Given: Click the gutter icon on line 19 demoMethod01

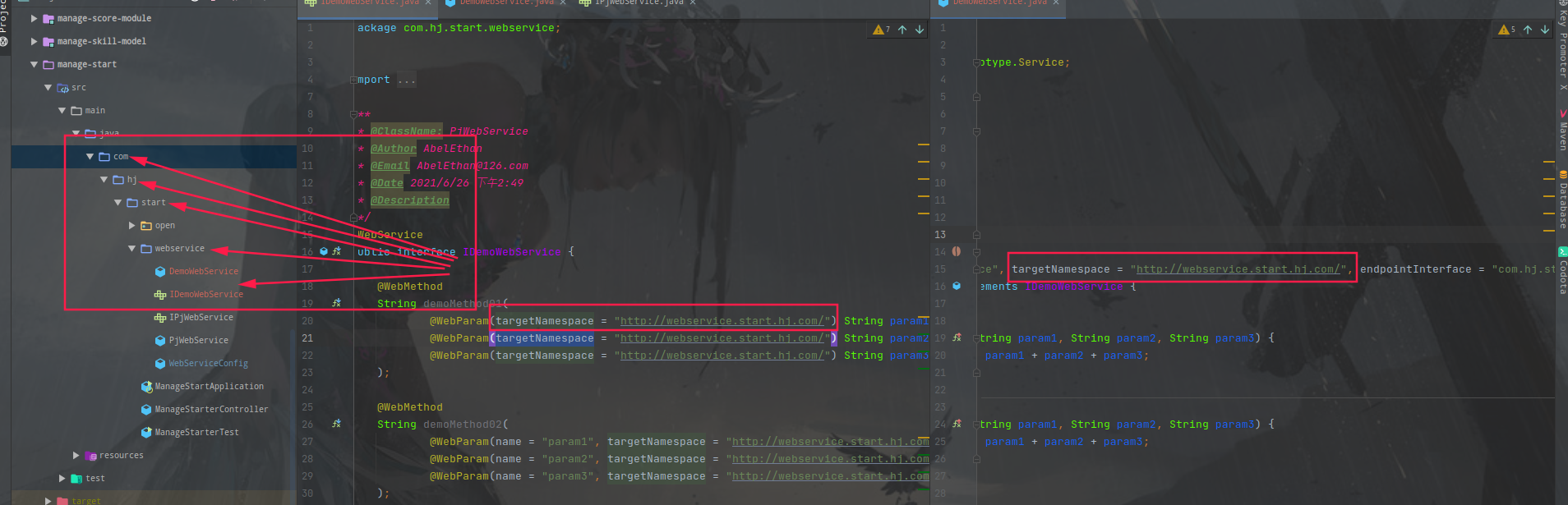Looking at the screenshot, I should [336, 303].
